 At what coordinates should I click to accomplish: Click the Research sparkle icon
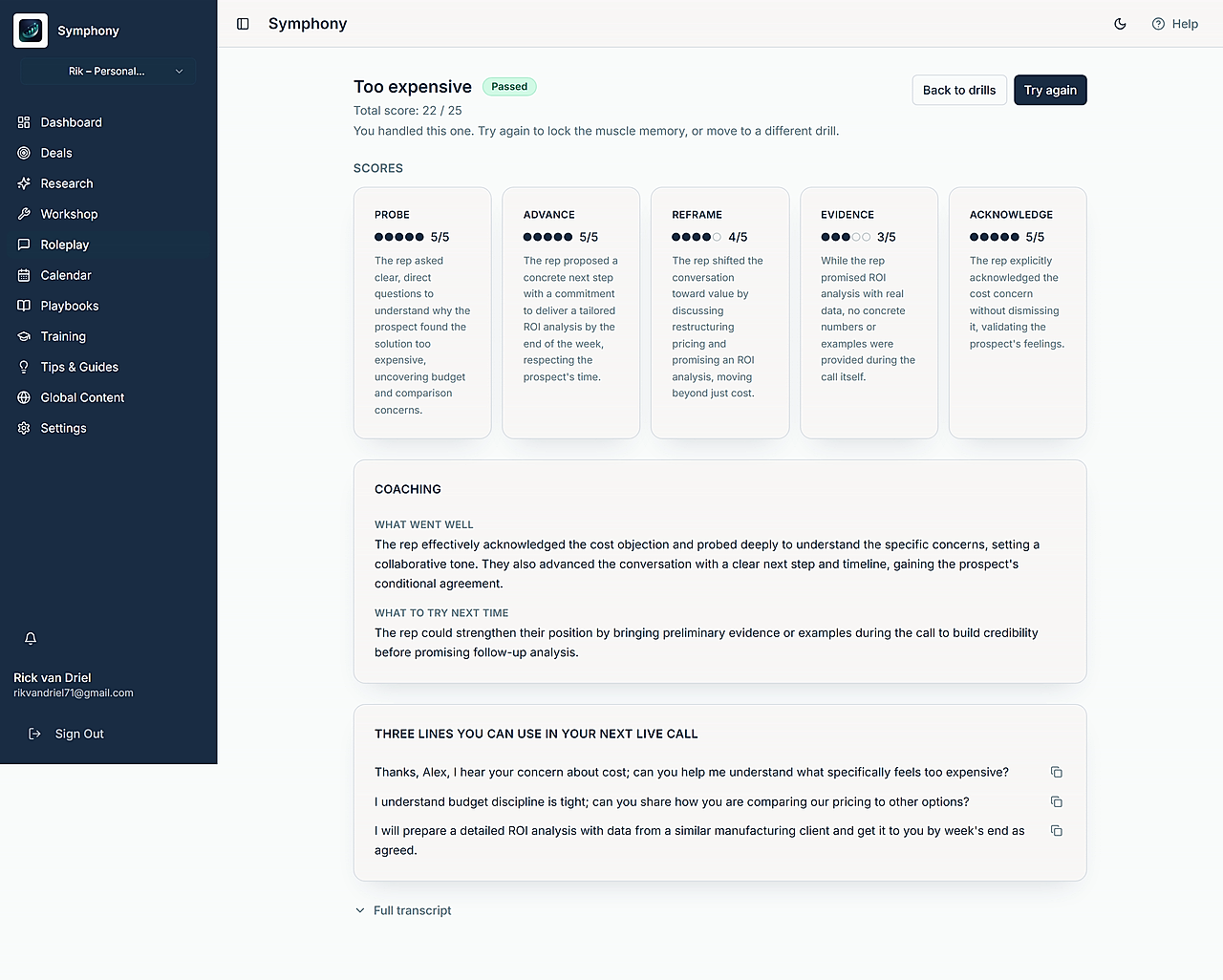click(24, 183)
